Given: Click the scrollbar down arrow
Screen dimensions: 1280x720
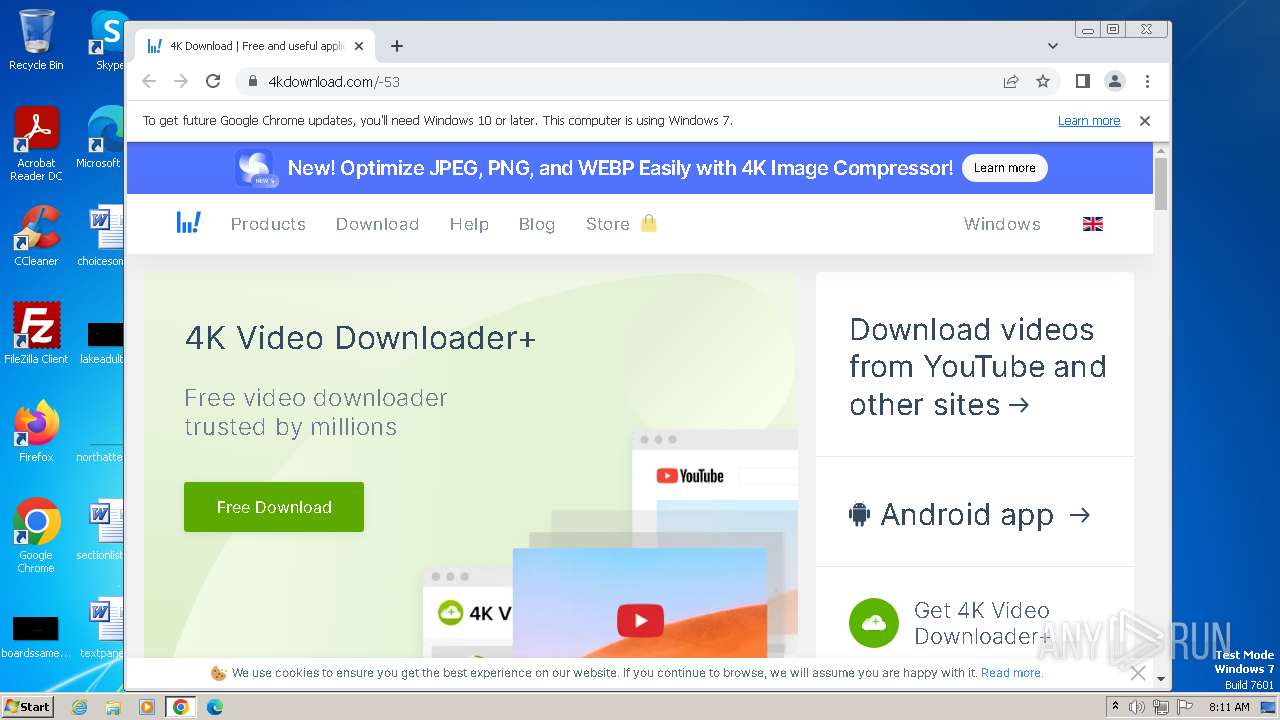Looking at the screenshot, I should [x=1161, y=679].
